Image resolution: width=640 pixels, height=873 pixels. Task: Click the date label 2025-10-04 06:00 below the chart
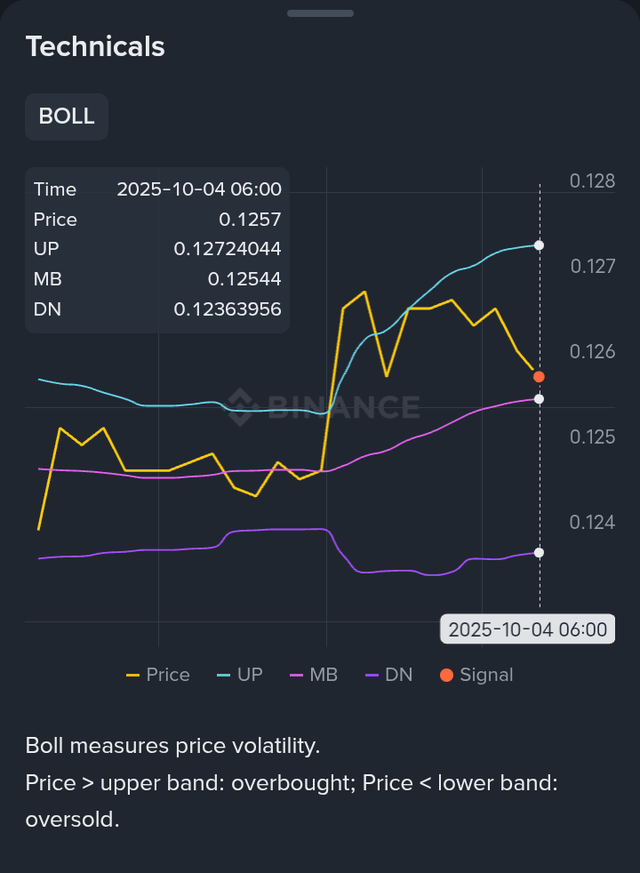tap(527, 629)
